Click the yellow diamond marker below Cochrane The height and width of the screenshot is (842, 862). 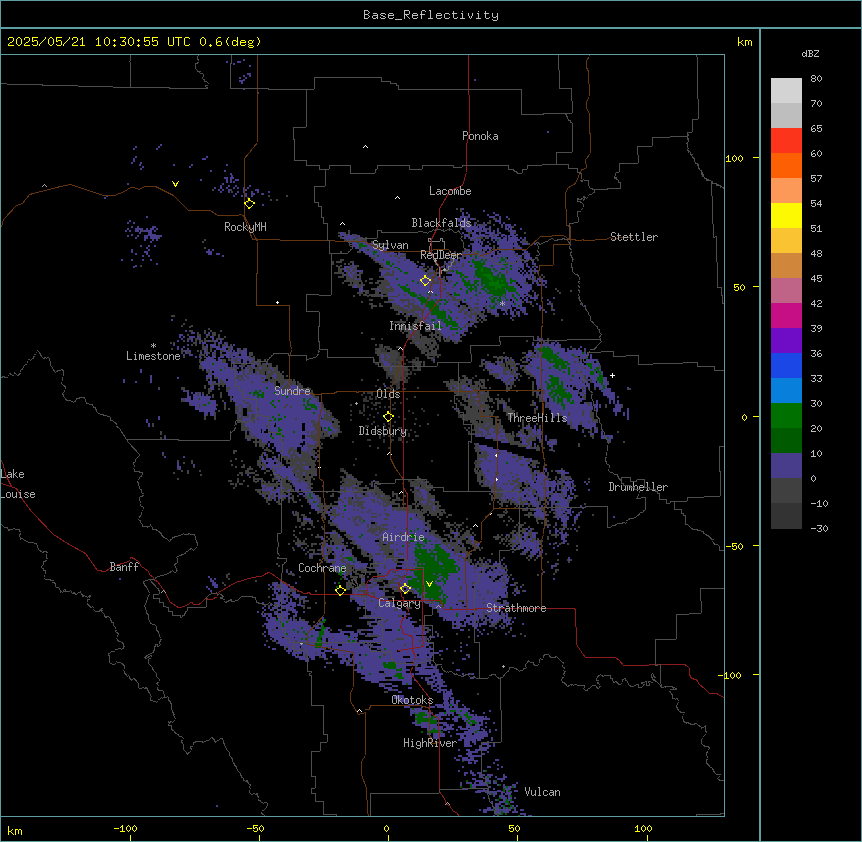point(340,590)
